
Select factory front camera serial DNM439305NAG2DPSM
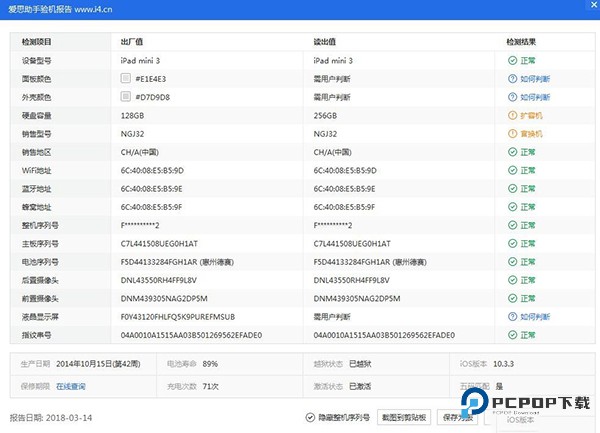click(164, 298)
